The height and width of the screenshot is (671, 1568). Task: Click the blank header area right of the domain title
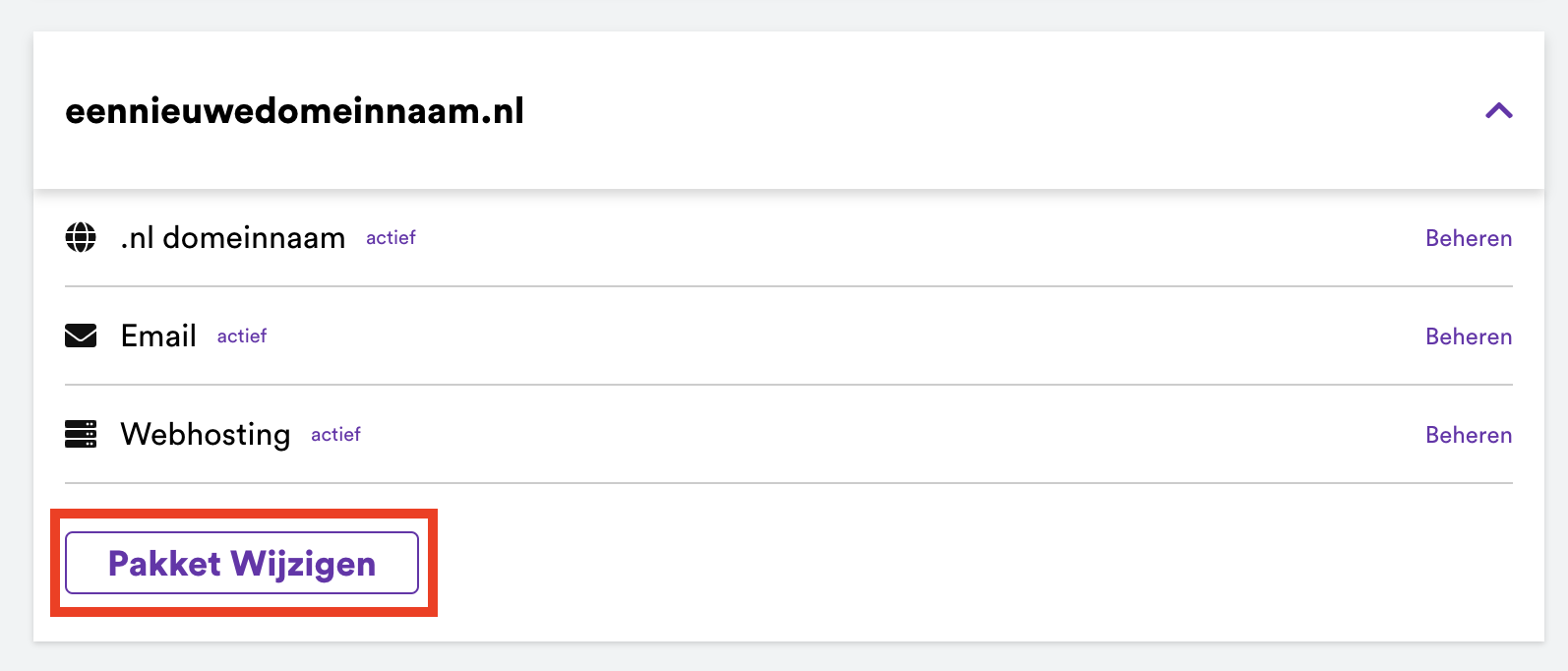(984, 111)
